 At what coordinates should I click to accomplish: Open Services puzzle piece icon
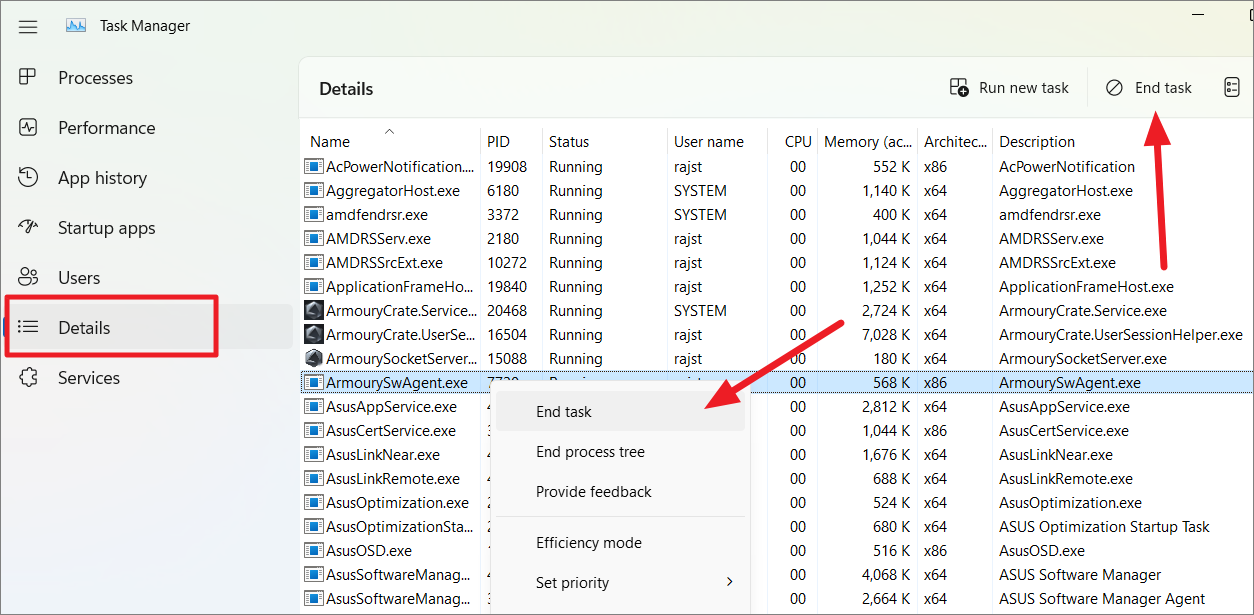tap(28, 378)
